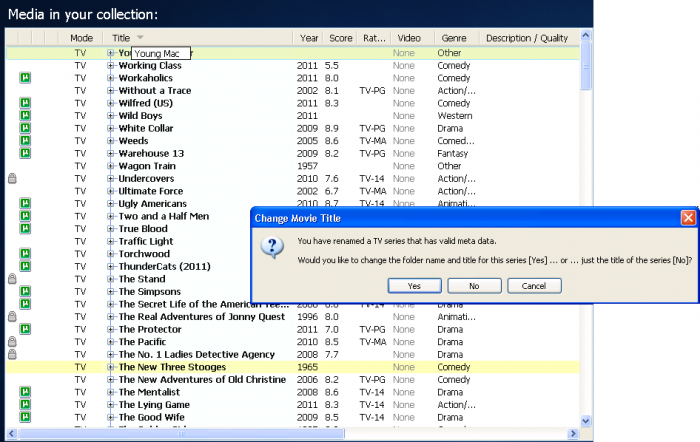Click the lock icon beside The Pacific
The width and height of the screenshot is (700, 442).
pos(12,342)
